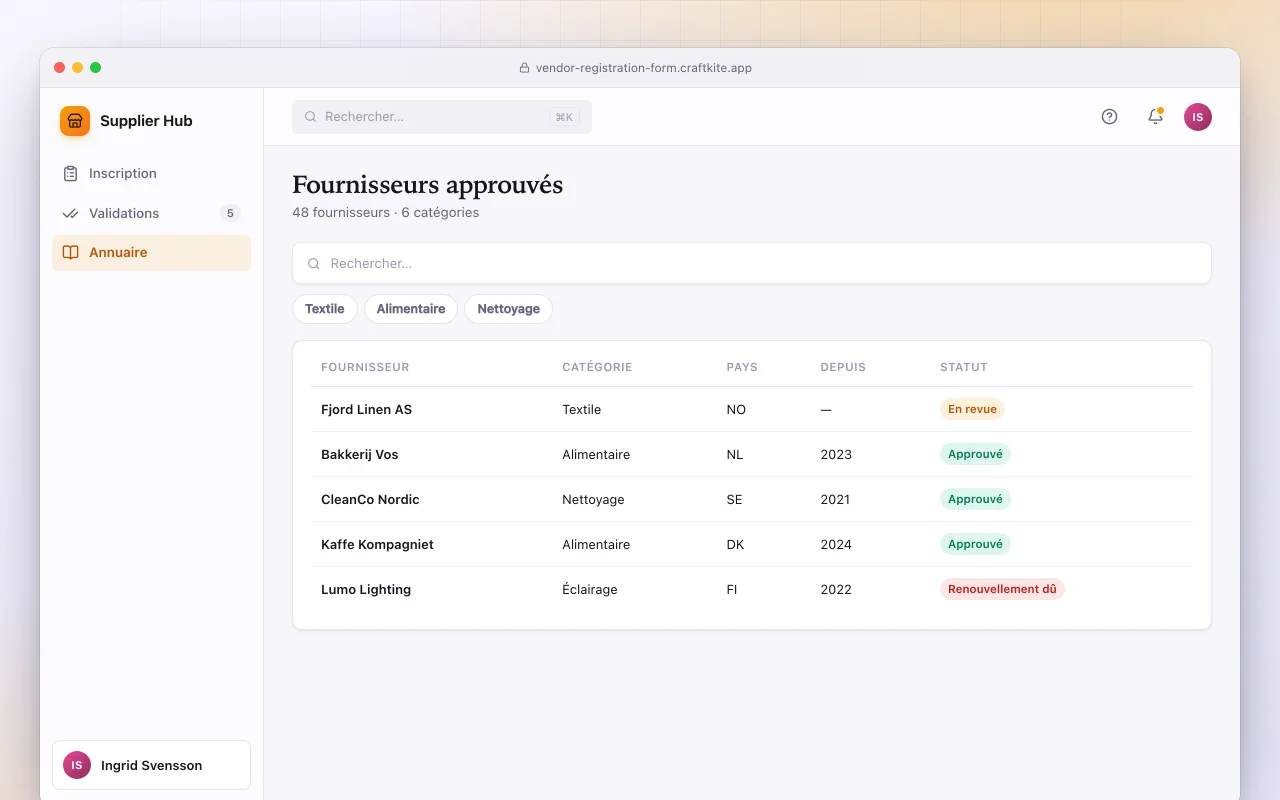Click the Validations double-check icon
Image resolution: width=1280 pixels, height=800 pixels.
[x=70, y=214]
